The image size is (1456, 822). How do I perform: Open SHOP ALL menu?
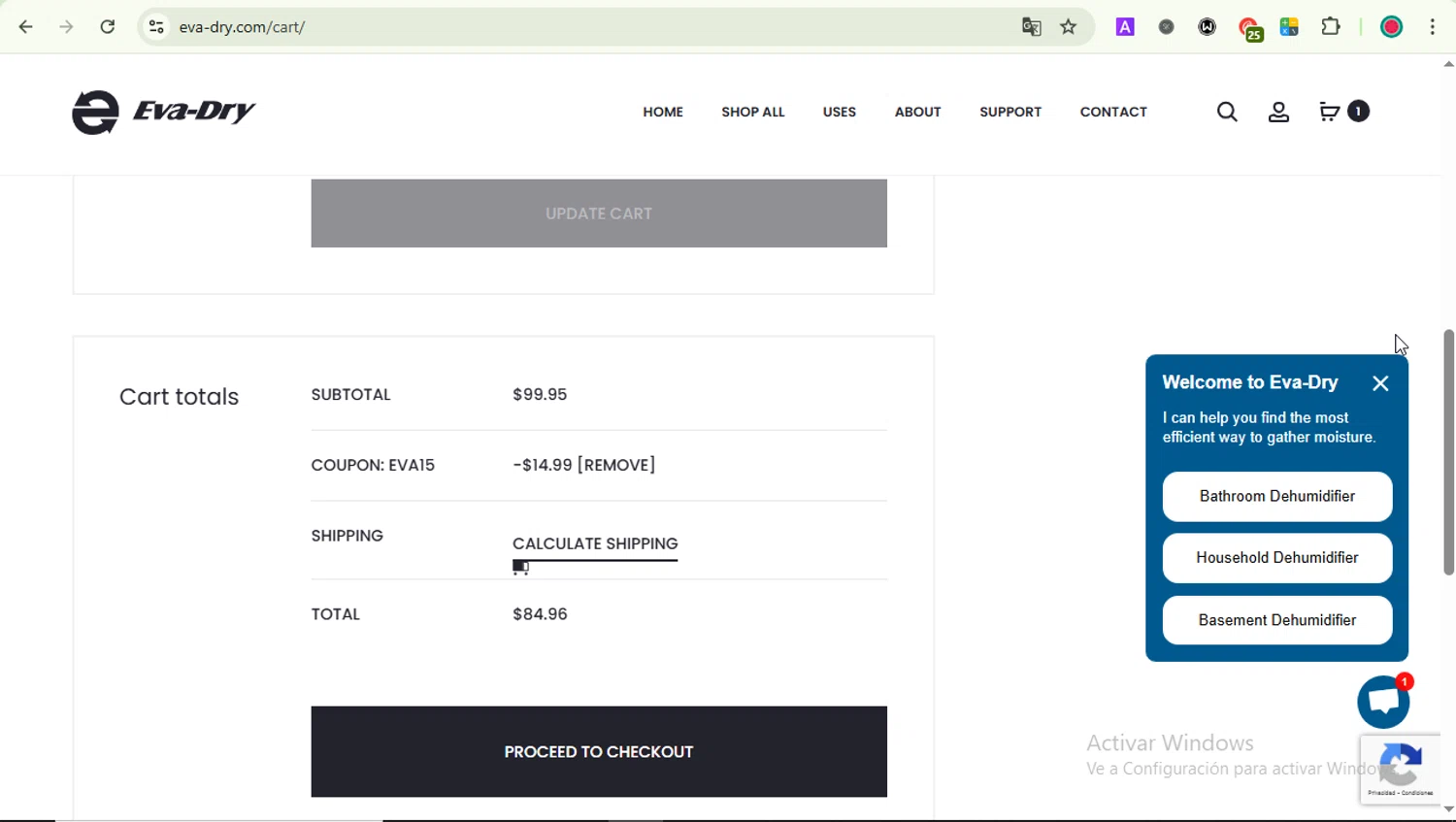[x=752, y=112]
